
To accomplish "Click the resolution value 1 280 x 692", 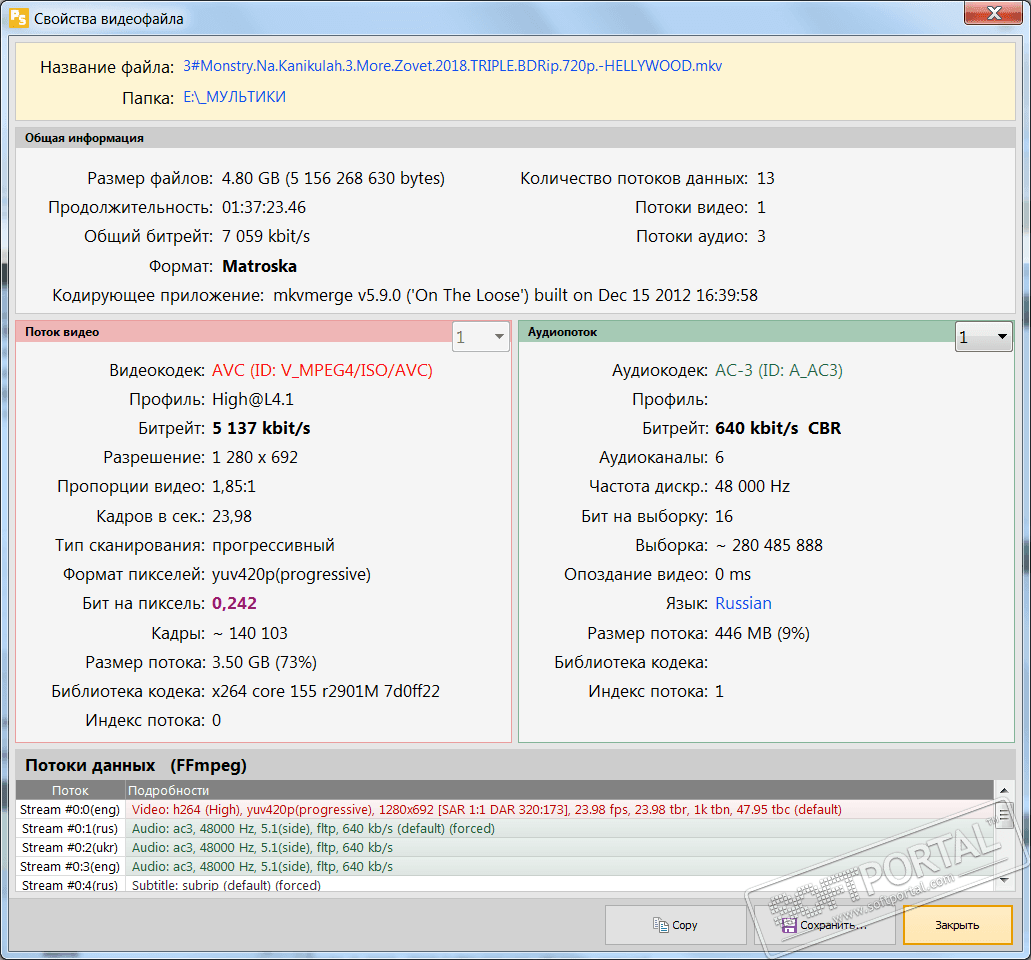I will point(254,457).
